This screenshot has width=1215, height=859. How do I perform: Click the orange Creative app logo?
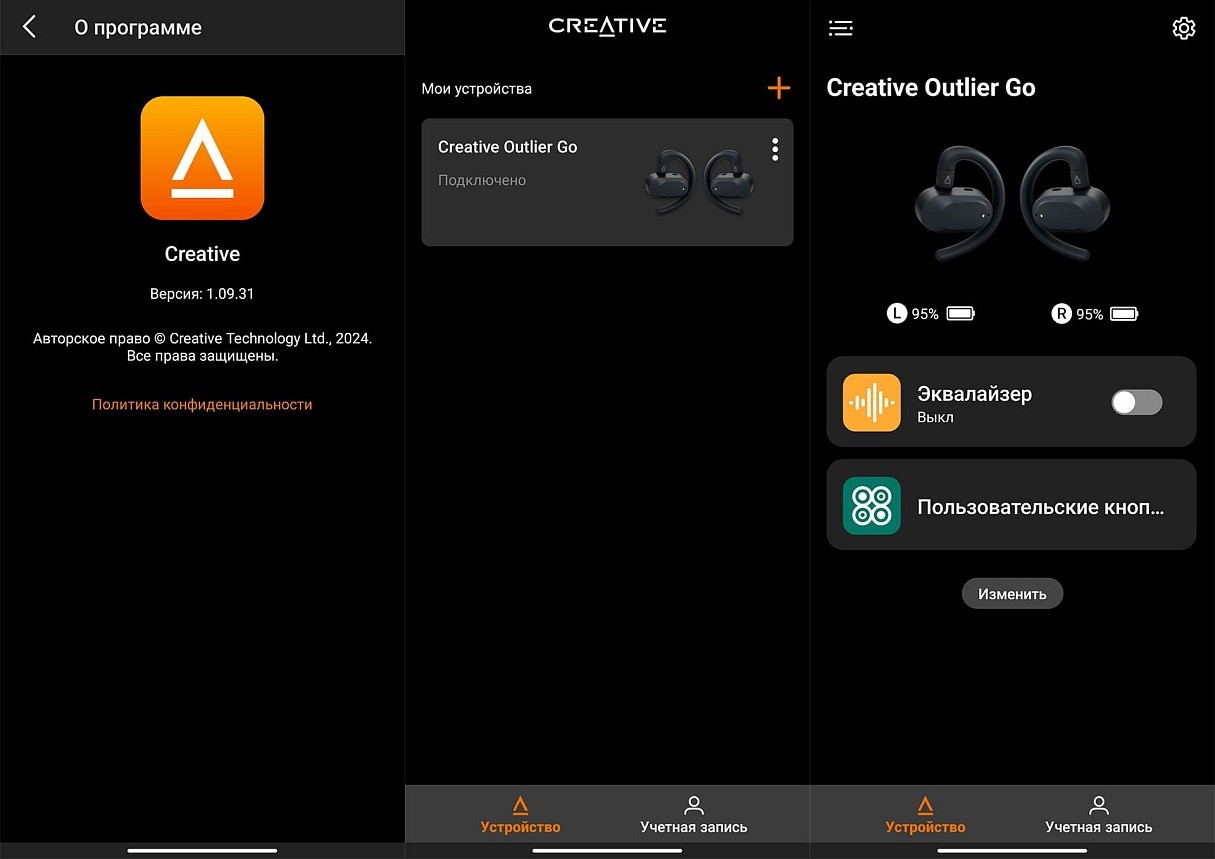[x=202, y=158]
